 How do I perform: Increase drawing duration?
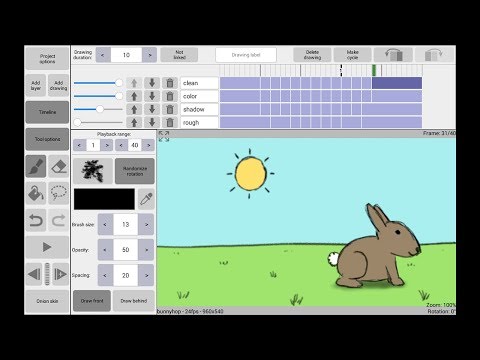pyautogui.click(x=149, y=55)
